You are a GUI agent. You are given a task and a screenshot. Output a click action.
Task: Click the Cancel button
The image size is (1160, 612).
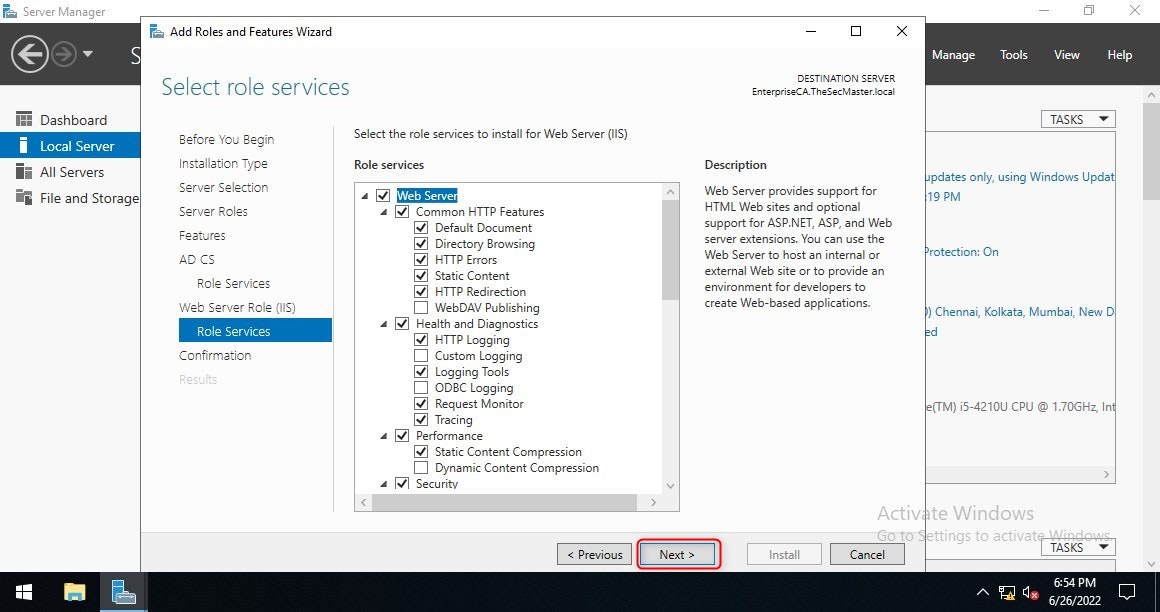pyautogui.click(x=867, y=554)
